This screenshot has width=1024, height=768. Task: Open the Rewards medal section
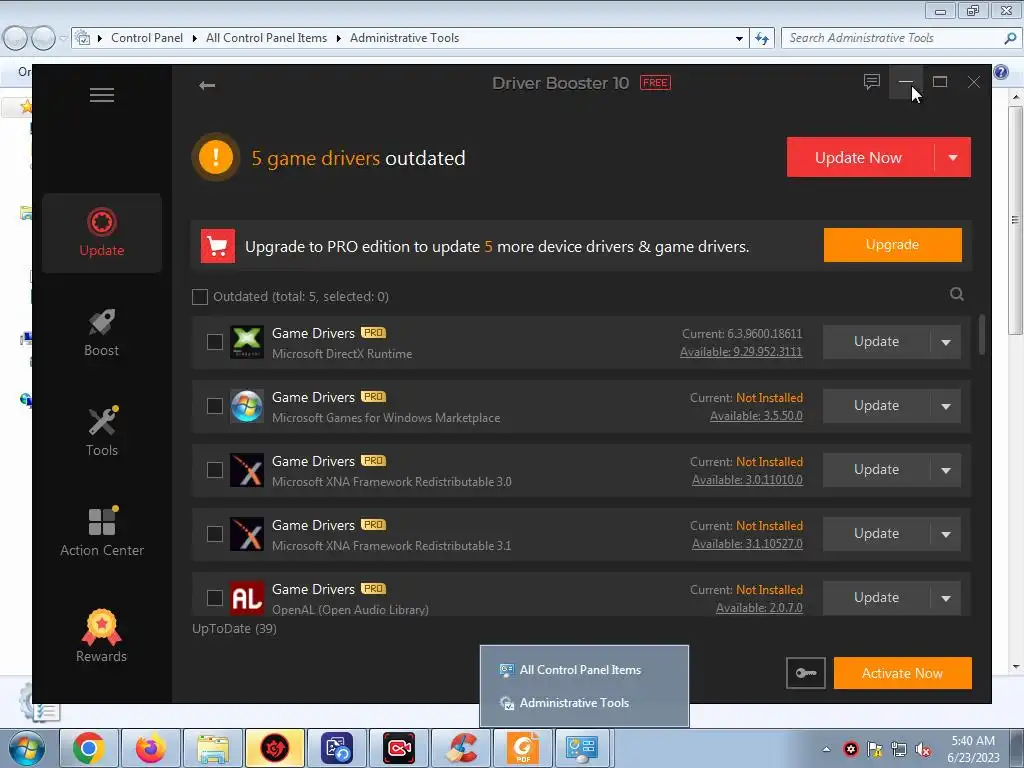[x=102, y=636]
